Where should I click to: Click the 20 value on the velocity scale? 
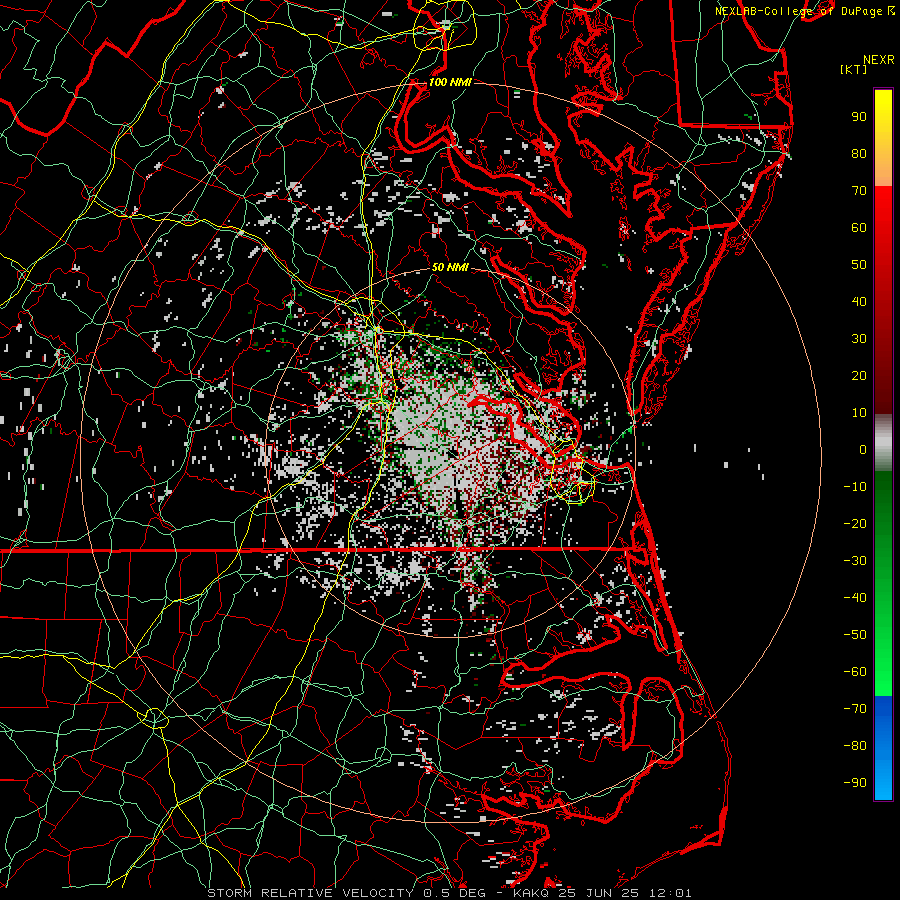(x=859, y=376)
